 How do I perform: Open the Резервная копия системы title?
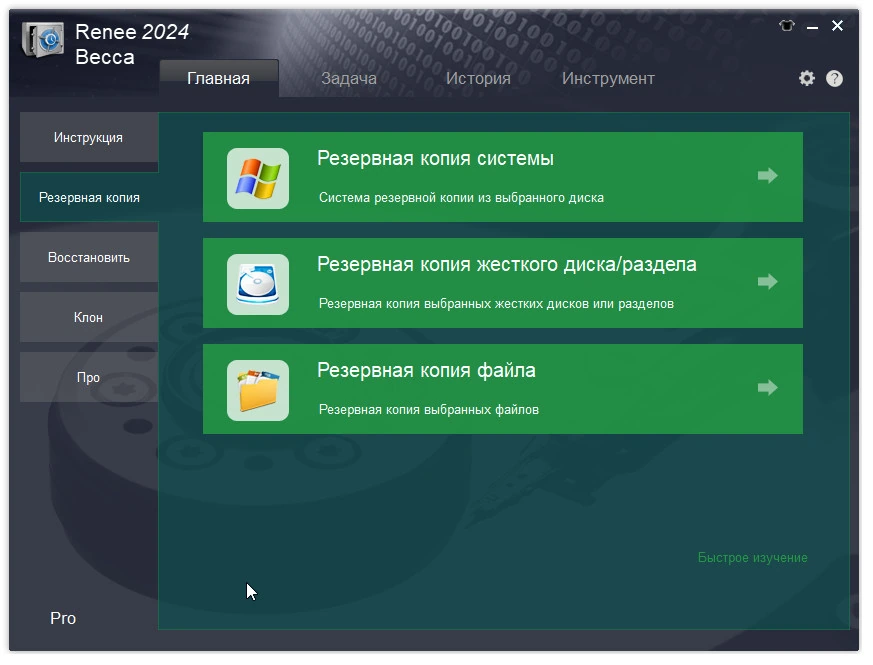pos(435,159)
